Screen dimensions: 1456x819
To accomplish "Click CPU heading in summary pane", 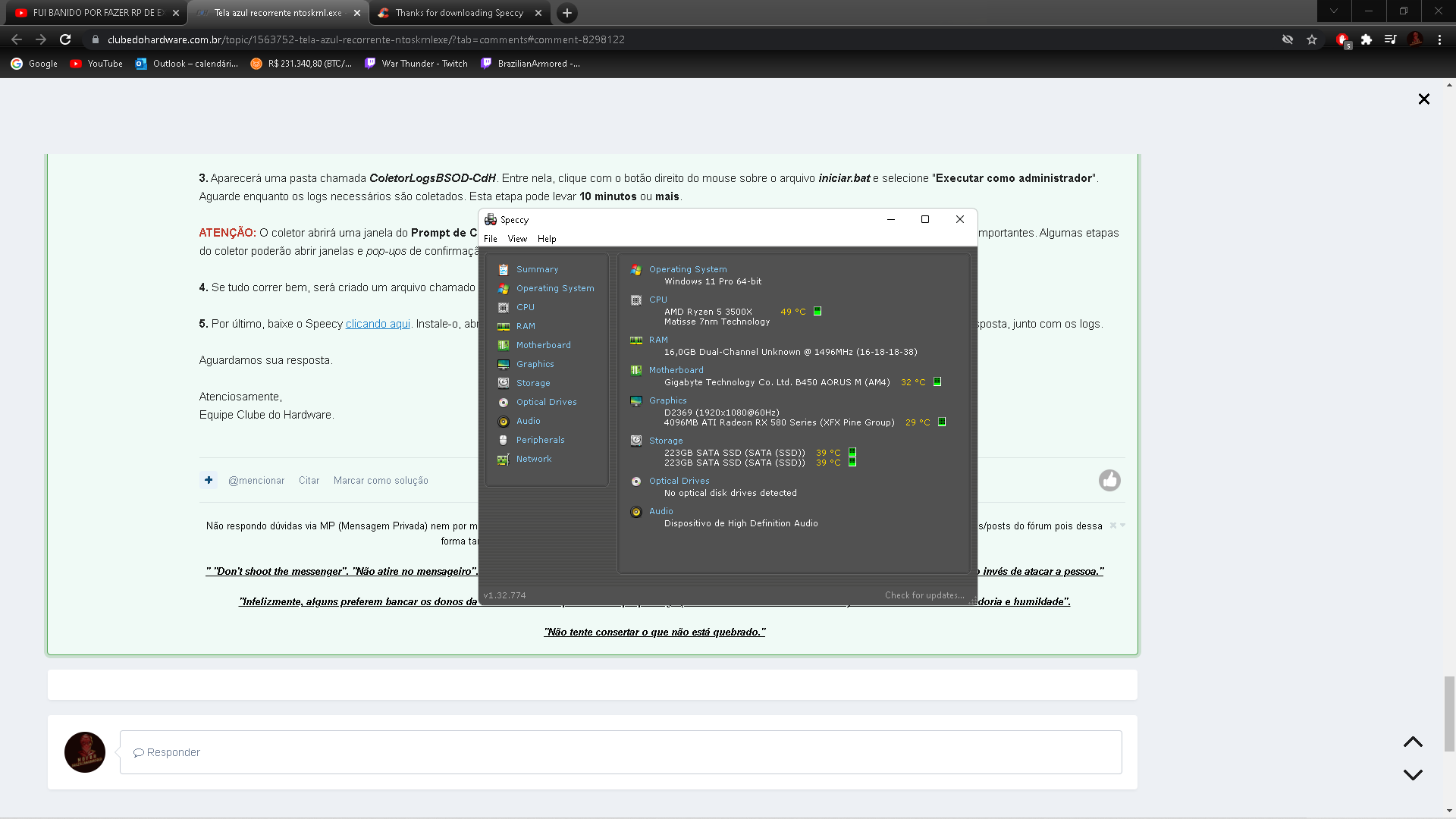I will coord(658,300).
